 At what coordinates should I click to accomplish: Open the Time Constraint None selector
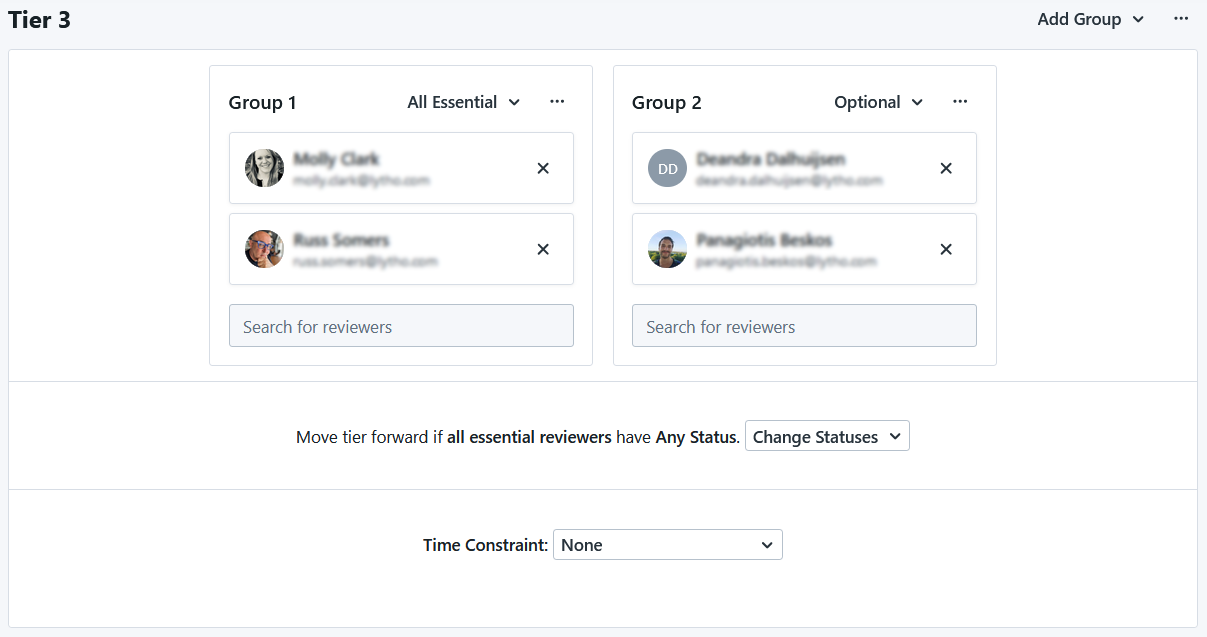(x=668, y=545)
